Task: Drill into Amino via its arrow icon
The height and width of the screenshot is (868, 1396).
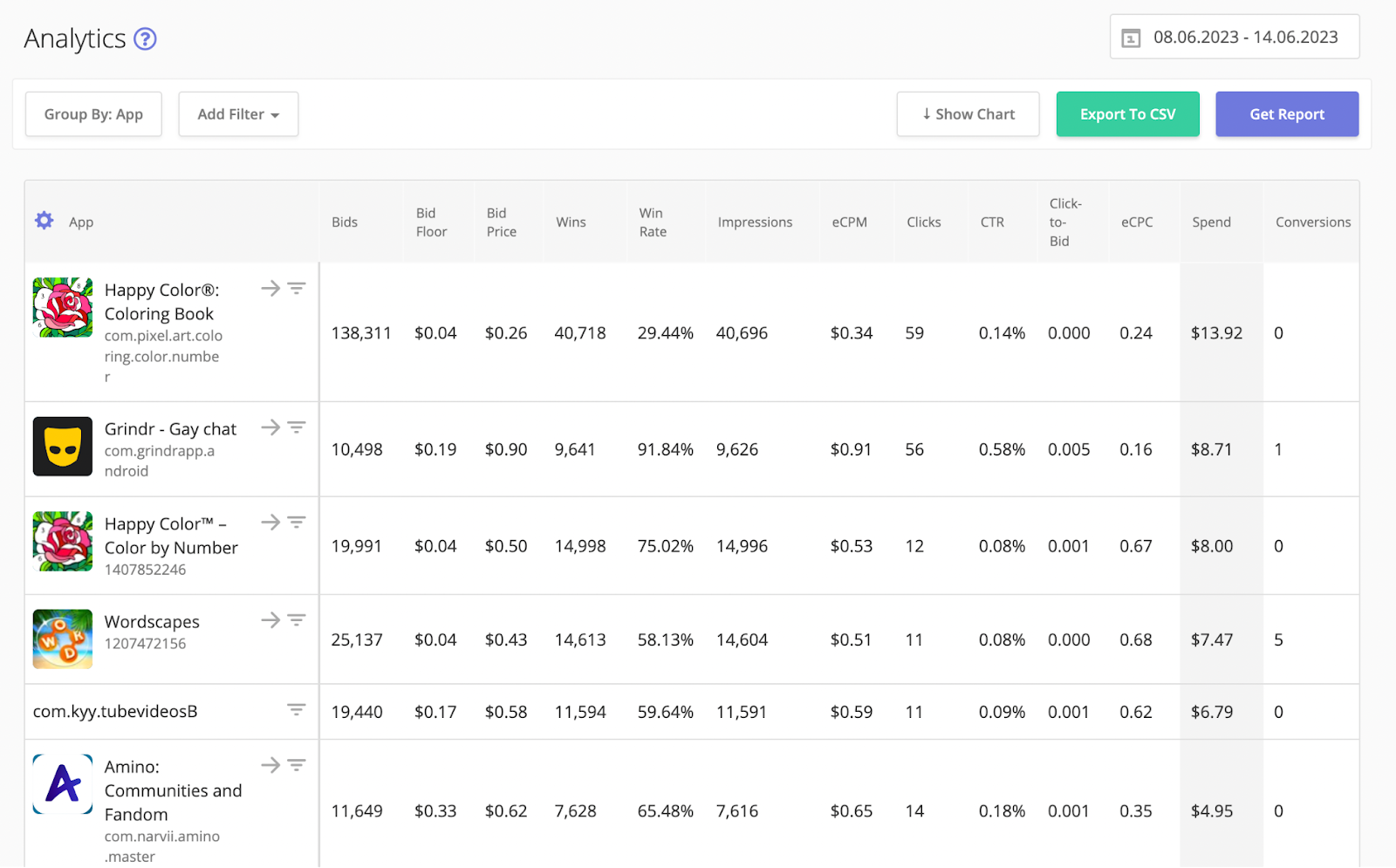Action: [x=270, y=764]
